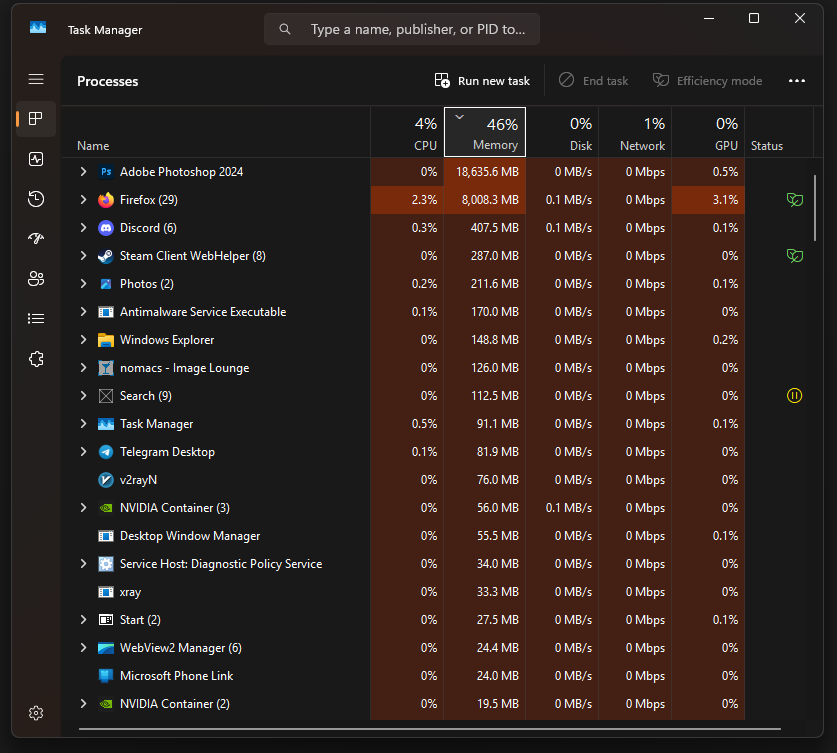The image size is (837, 753).
Task: Expand Adobe Photoshop 2024 process group
Action: 83,171
